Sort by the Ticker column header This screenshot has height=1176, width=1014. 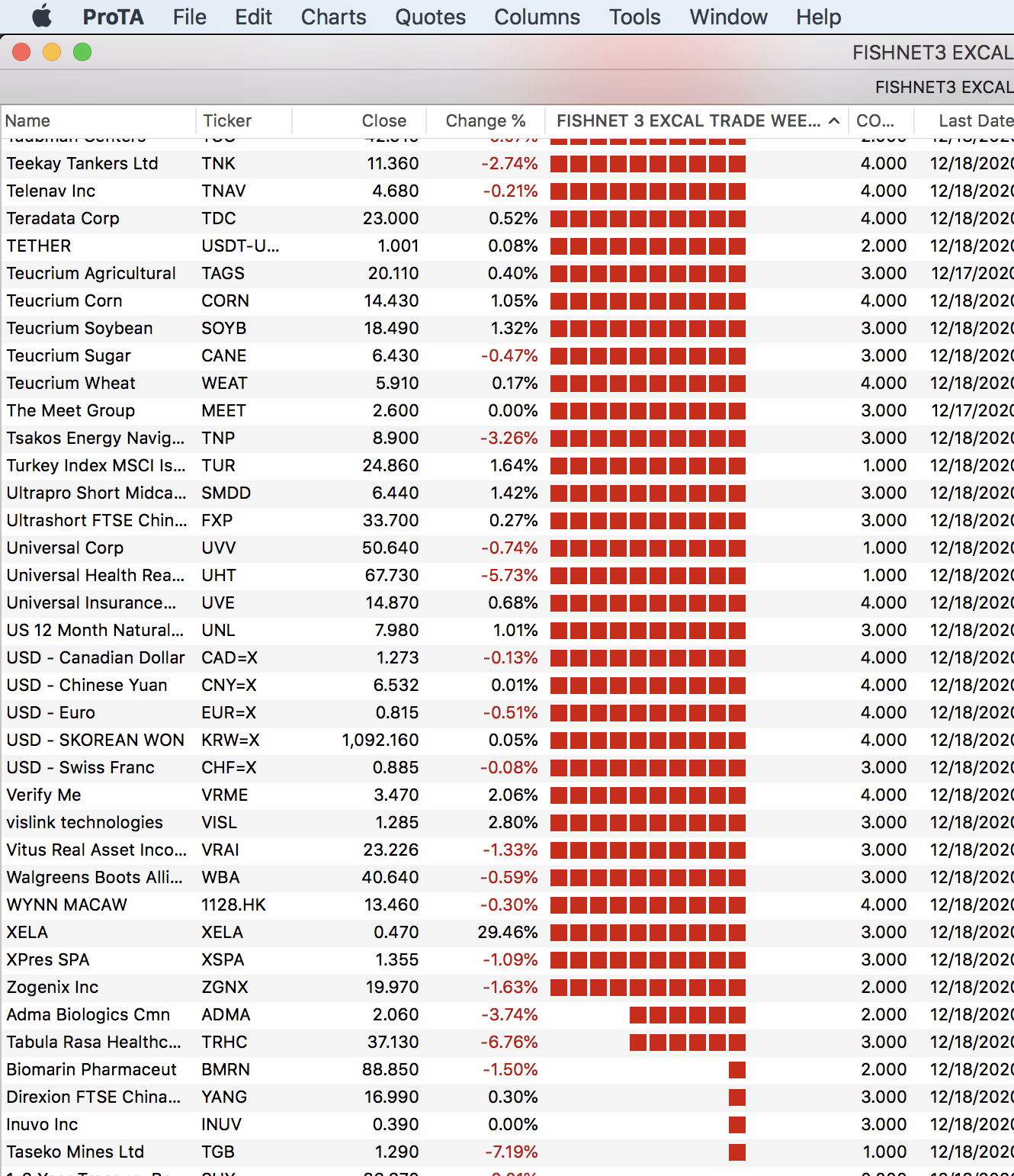pos(244,120)
